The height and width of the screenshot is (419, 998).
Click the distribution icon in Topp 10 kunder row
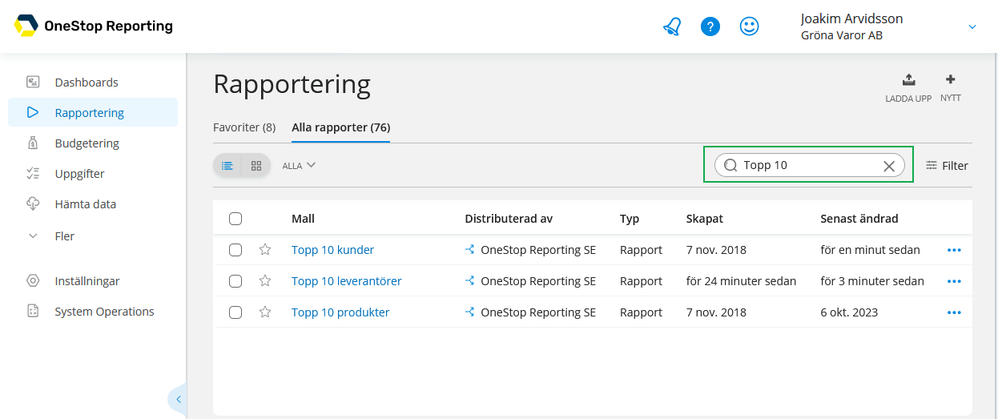click(x=470, y=250)
